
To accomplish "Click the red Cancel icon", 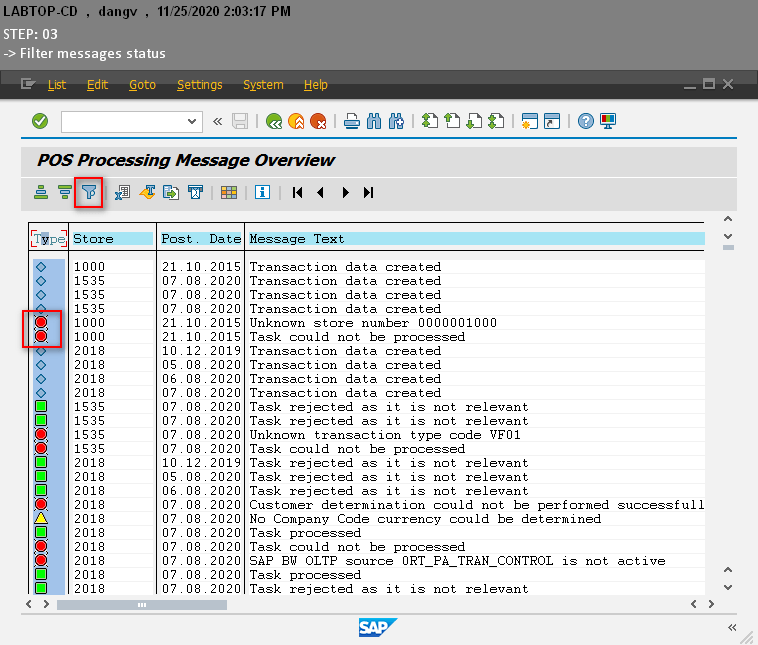I will 318,121.
